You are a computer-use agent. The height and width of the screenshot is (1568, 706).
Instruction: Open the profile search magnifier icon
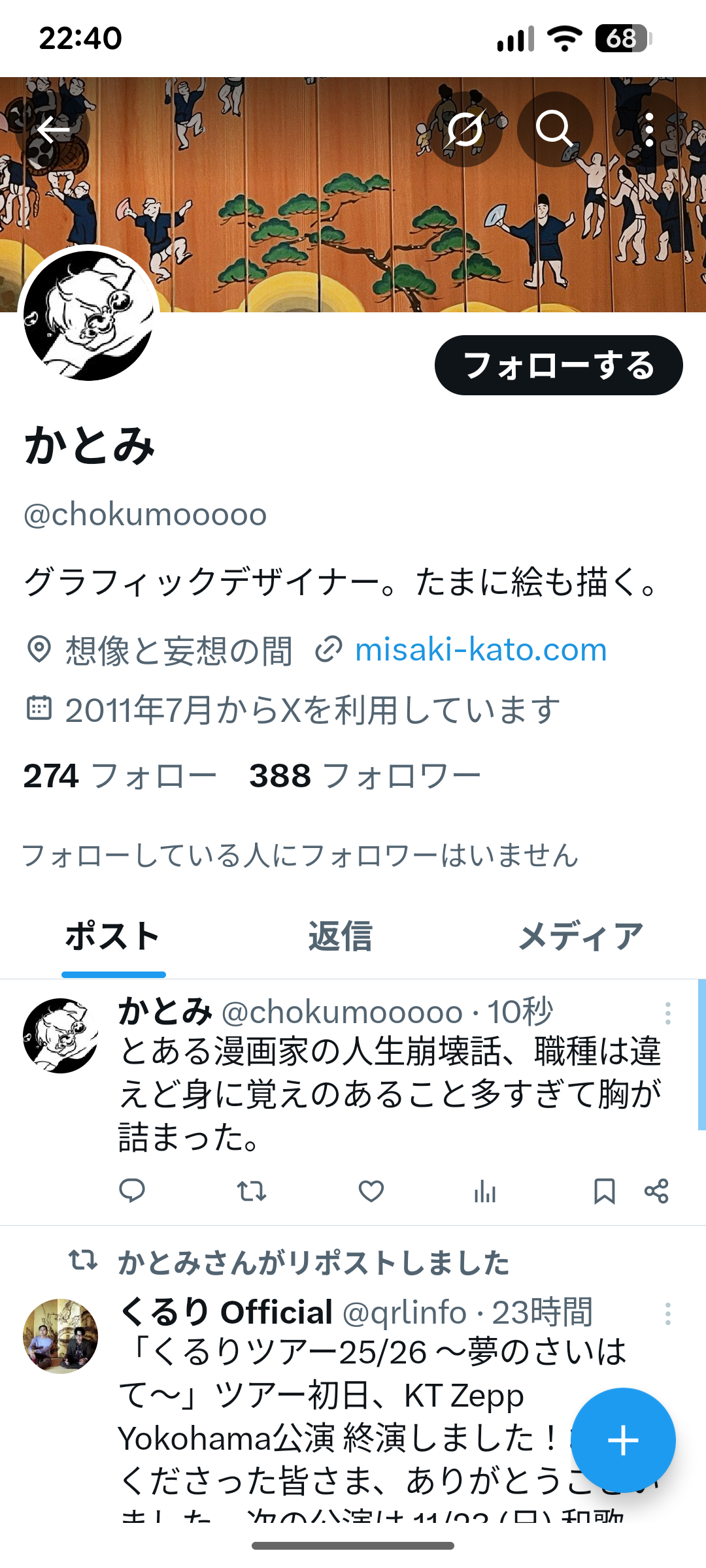[x=555, y=129]
